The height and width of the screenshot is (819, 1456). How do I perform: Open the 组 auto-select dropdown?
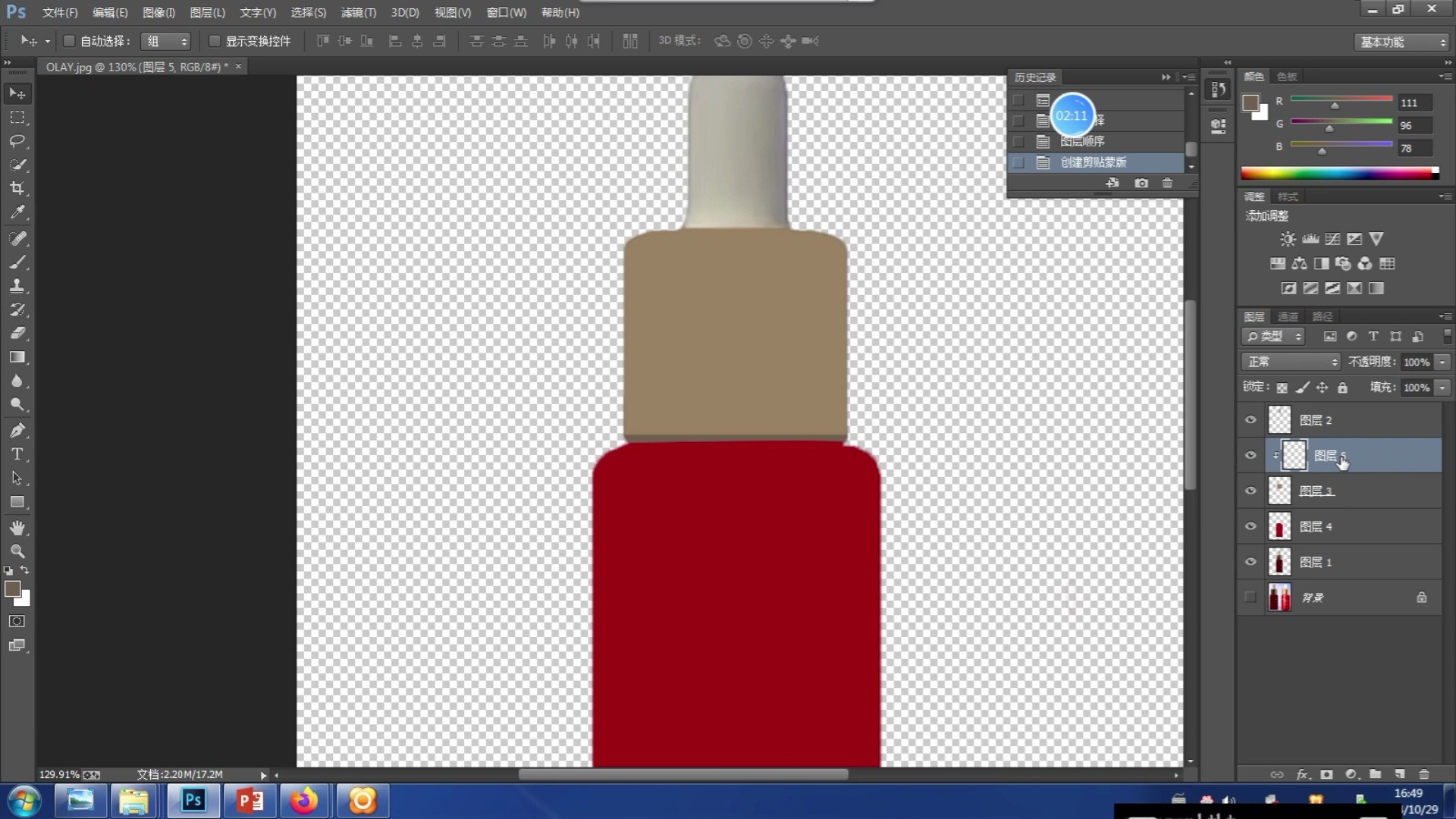coord(165,42)
